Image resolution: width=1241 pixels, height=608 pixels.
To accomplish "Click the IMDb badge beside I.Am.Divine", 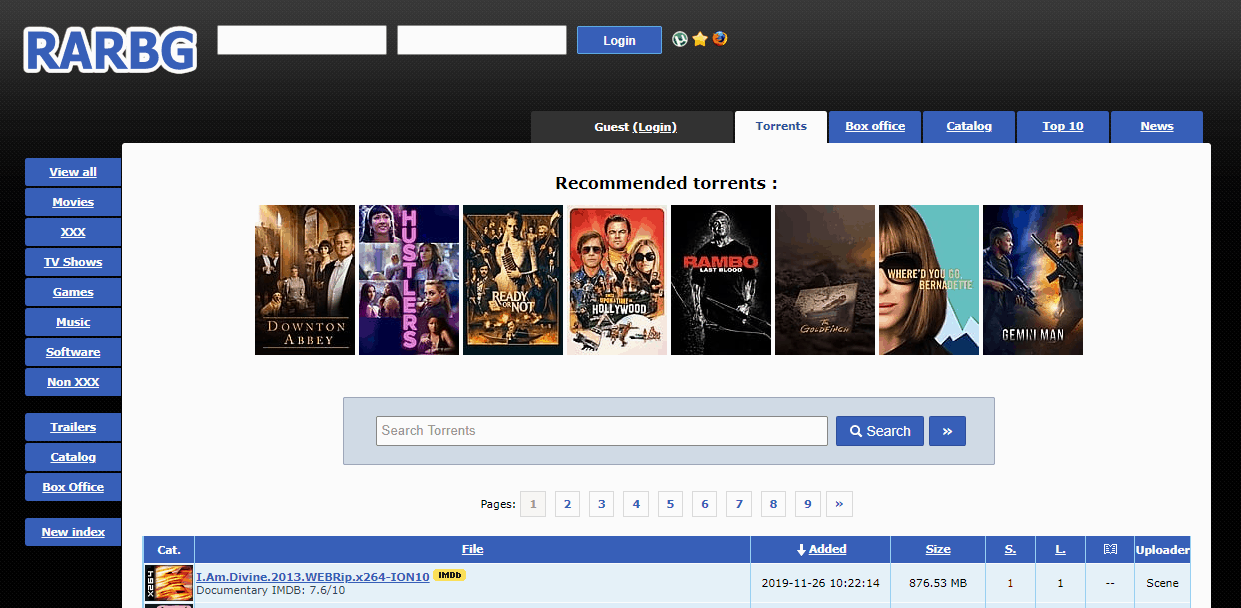I will click(449, 576).
